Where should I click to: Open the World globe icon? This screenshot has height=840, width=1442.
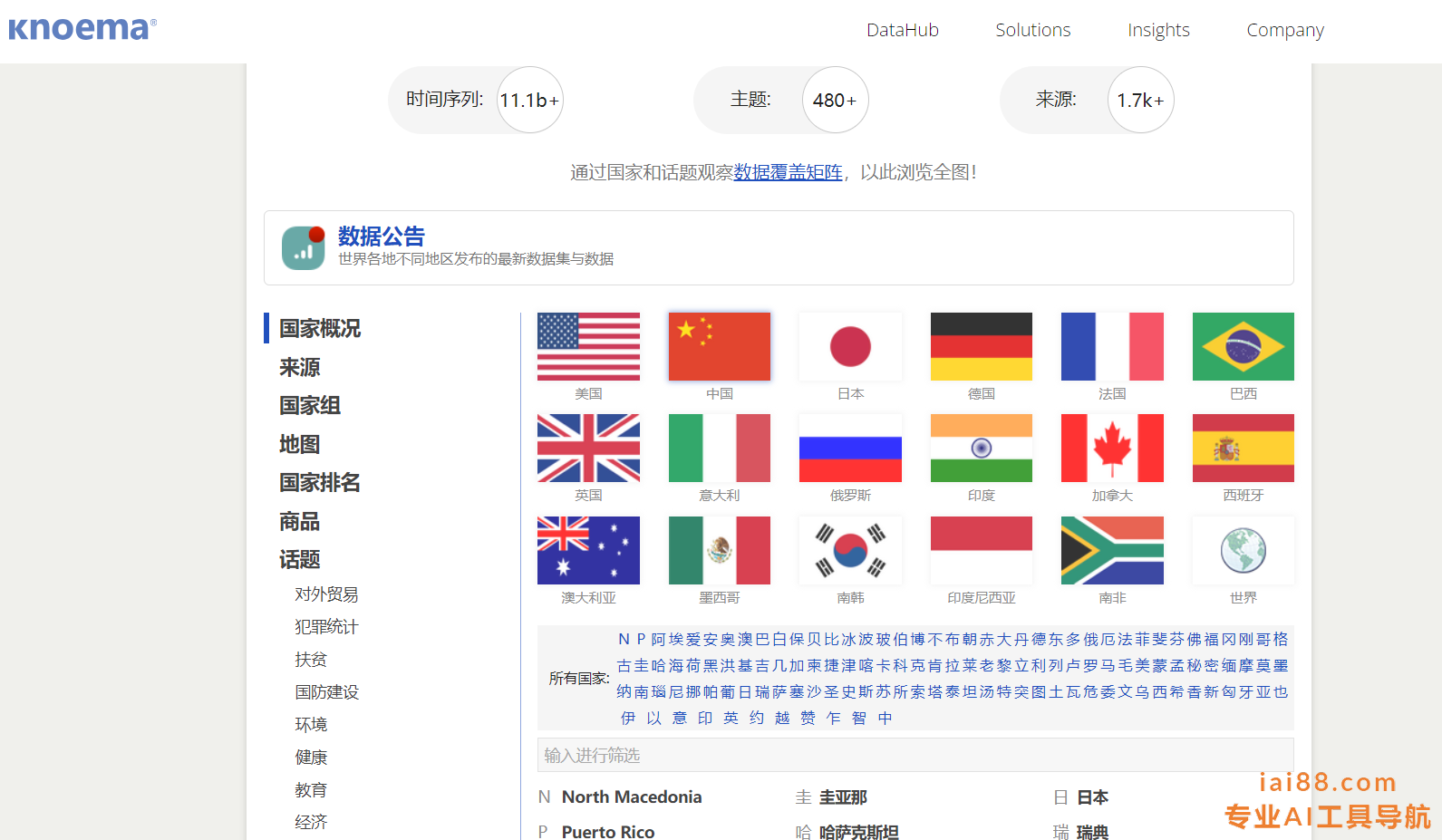(1243, 550)
